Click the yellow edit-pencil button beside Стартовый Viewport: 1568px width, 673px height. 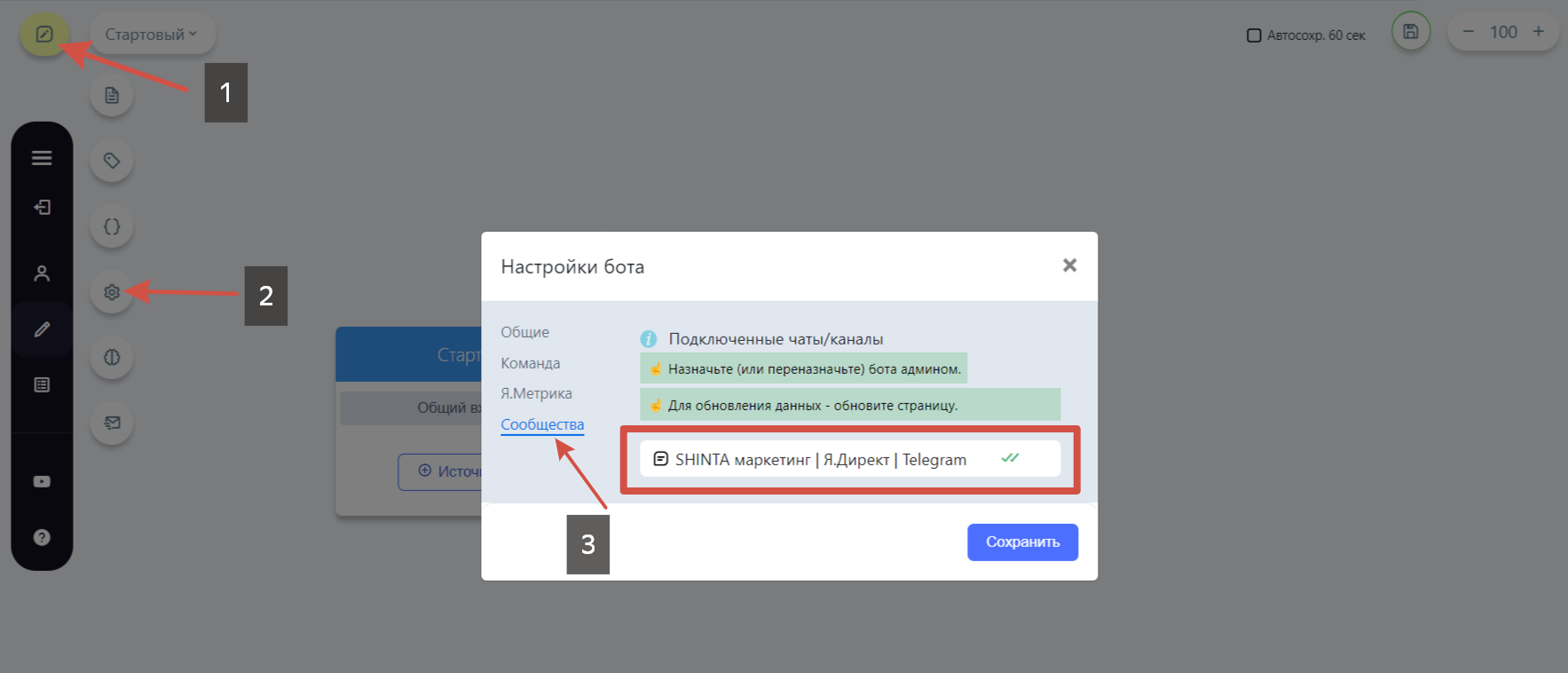[x=44, y=35]
